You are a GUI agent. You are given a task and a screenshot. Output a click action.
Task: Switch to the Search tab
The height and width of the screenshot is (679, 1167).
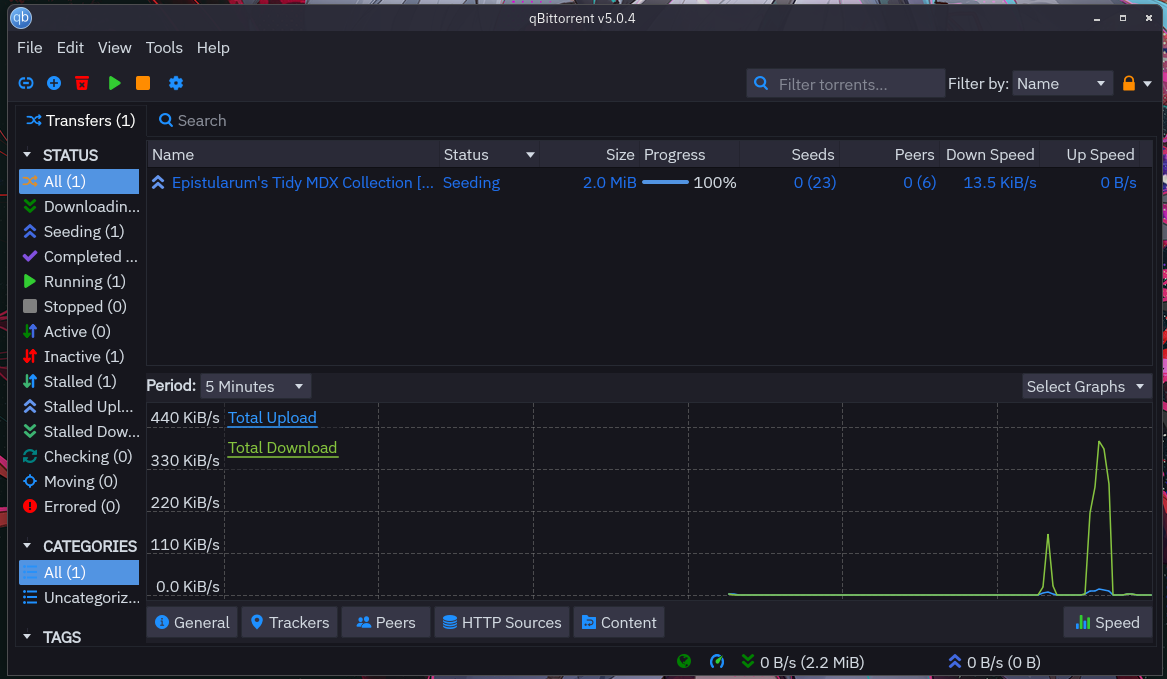(x=192, y=120)
